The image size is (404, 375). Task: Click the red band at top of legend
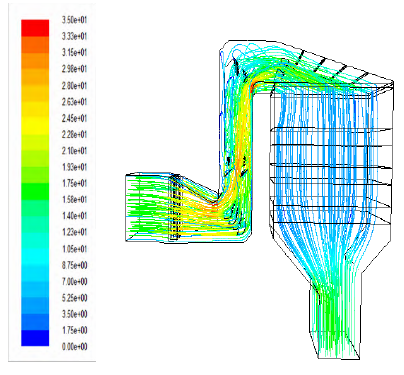35,28
